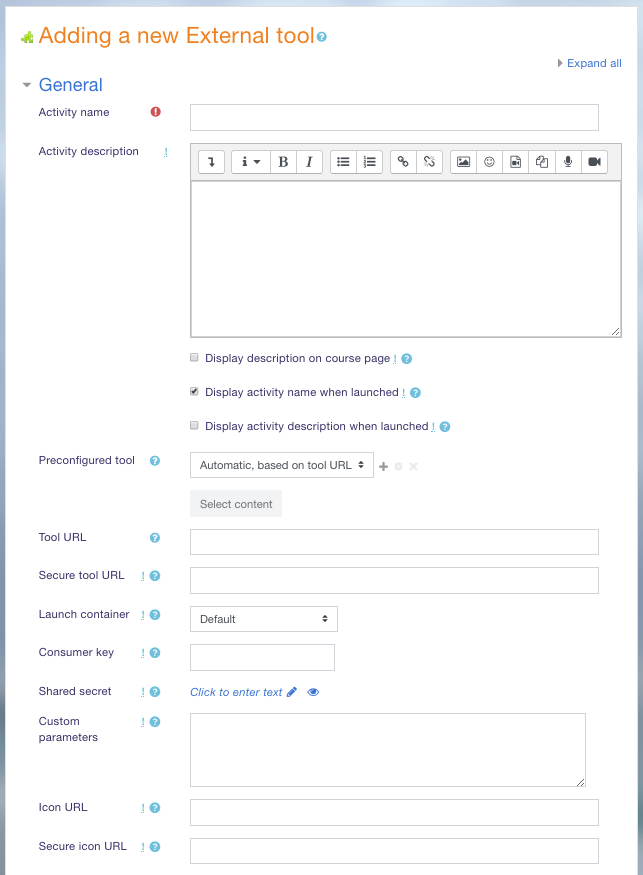Click the Secure tool URL input field
Image resolution: width=643 pixels, height=875 pixels.
click(394, 580)
